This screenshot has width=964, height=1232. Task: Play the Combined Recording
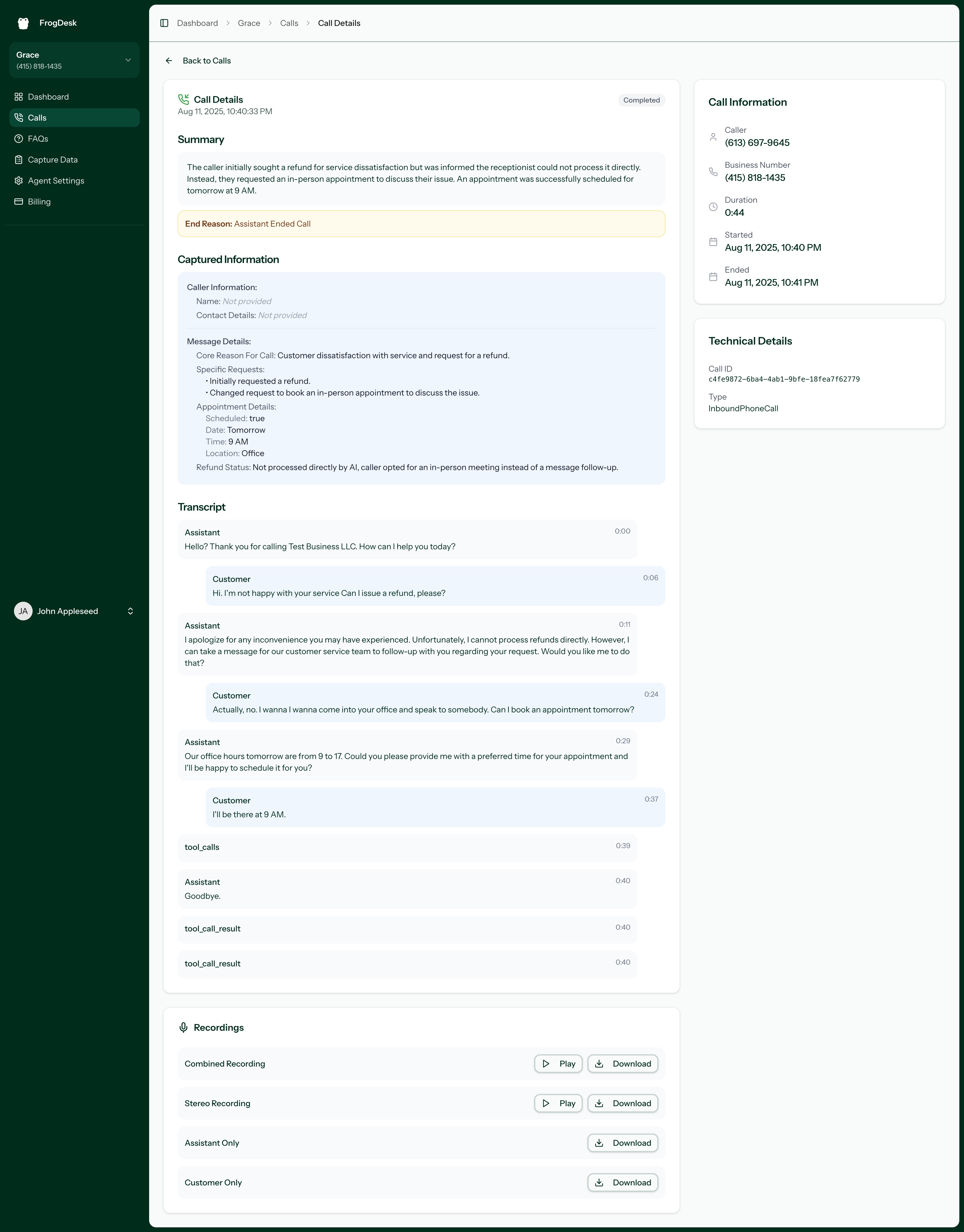click(558, 1063)
